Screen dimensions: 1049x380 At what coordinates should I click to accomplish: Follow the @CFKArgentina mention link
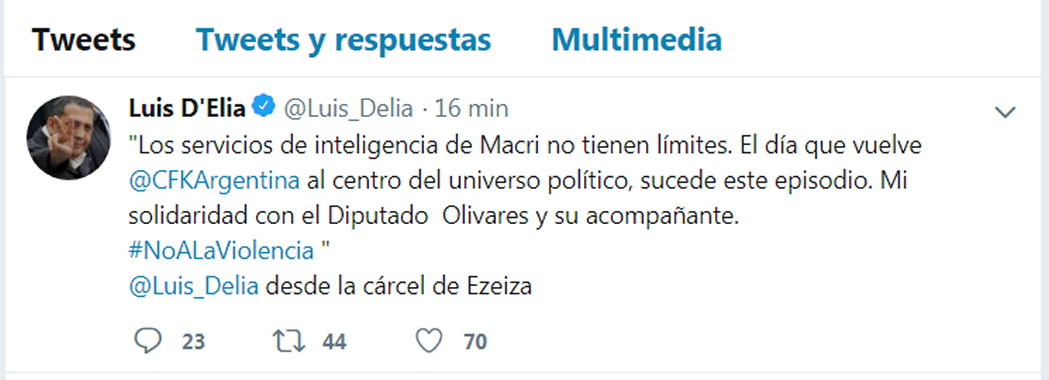coord(213,181)
